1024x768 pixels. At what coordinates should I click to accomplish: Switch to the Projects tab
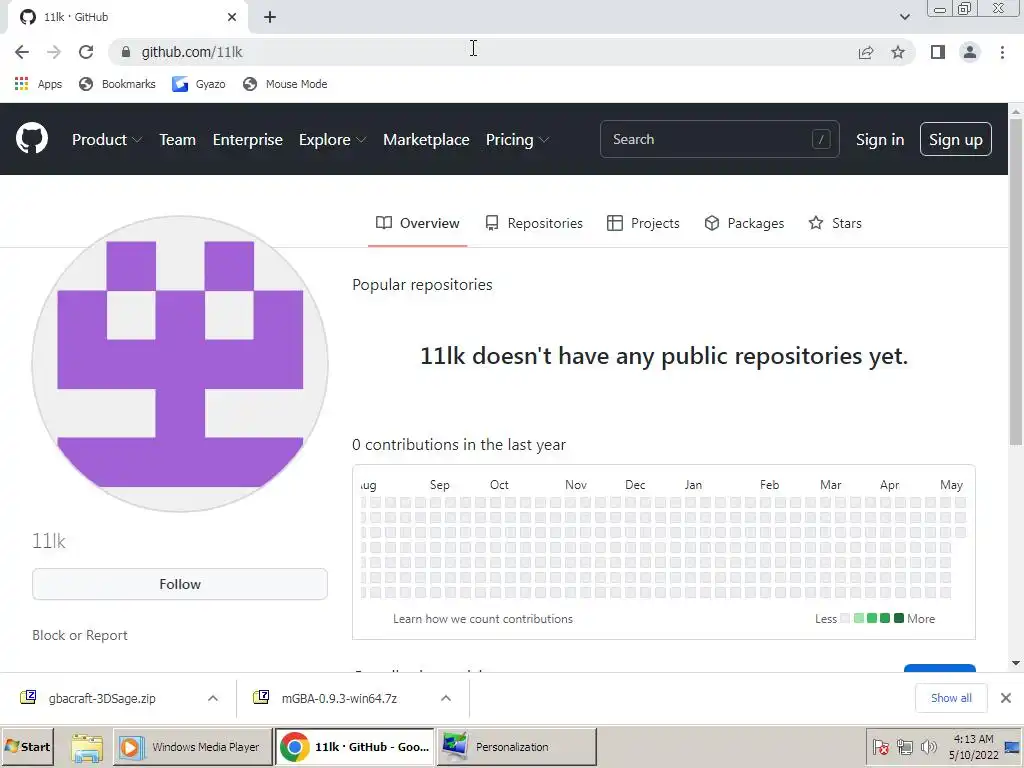tap(643, 223)
